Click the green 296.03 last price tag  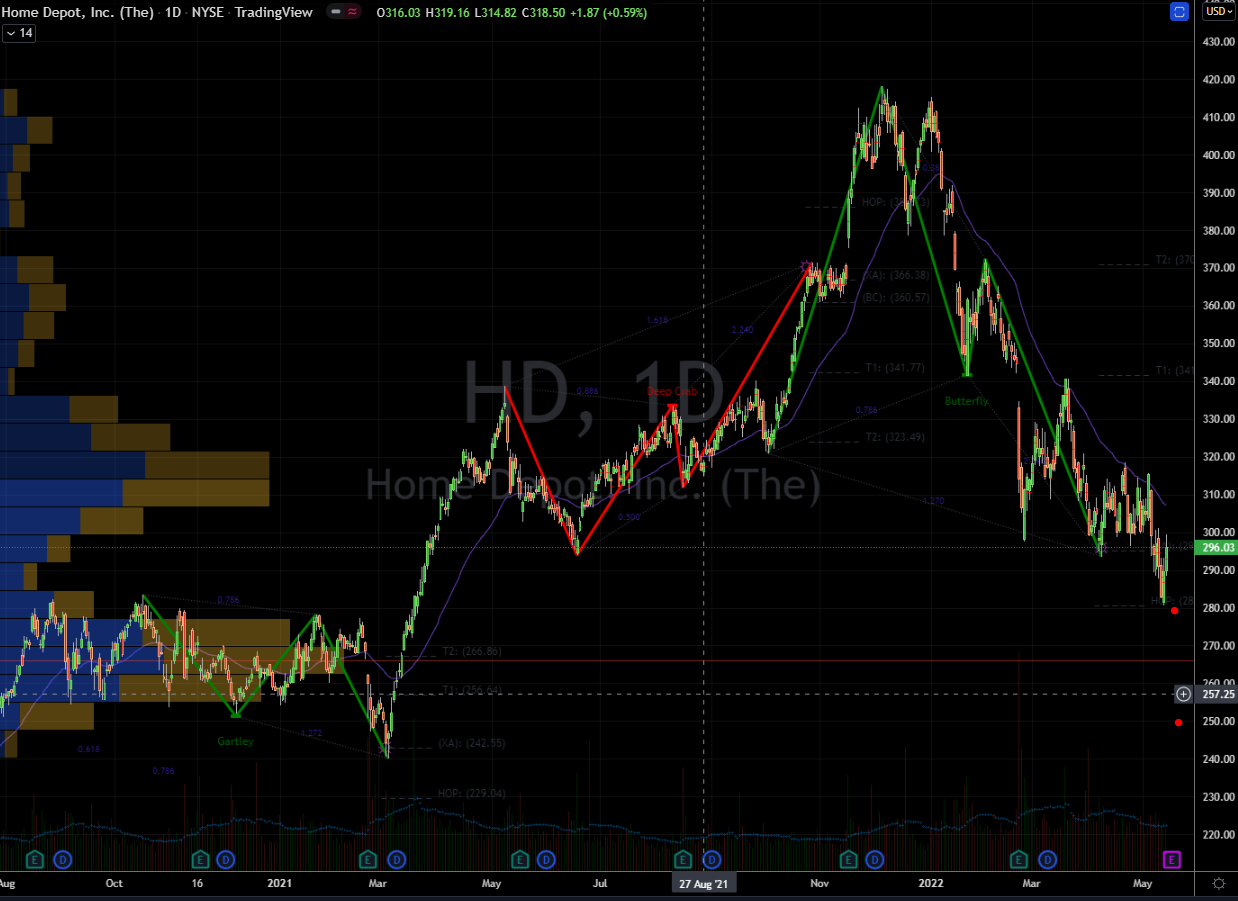point(1216,547)
